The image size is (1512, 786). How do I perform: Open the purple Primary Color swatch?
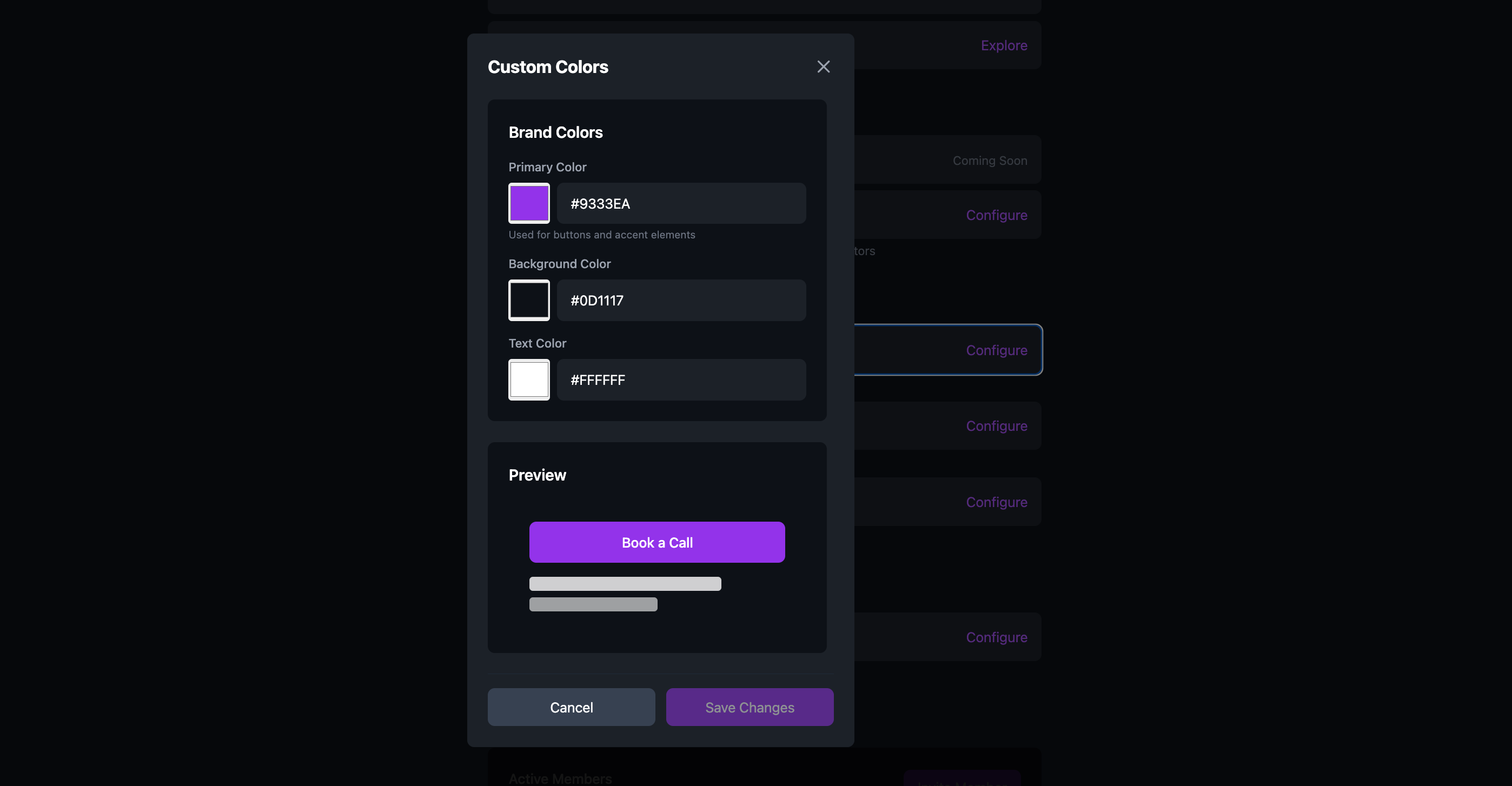[529, 203]
